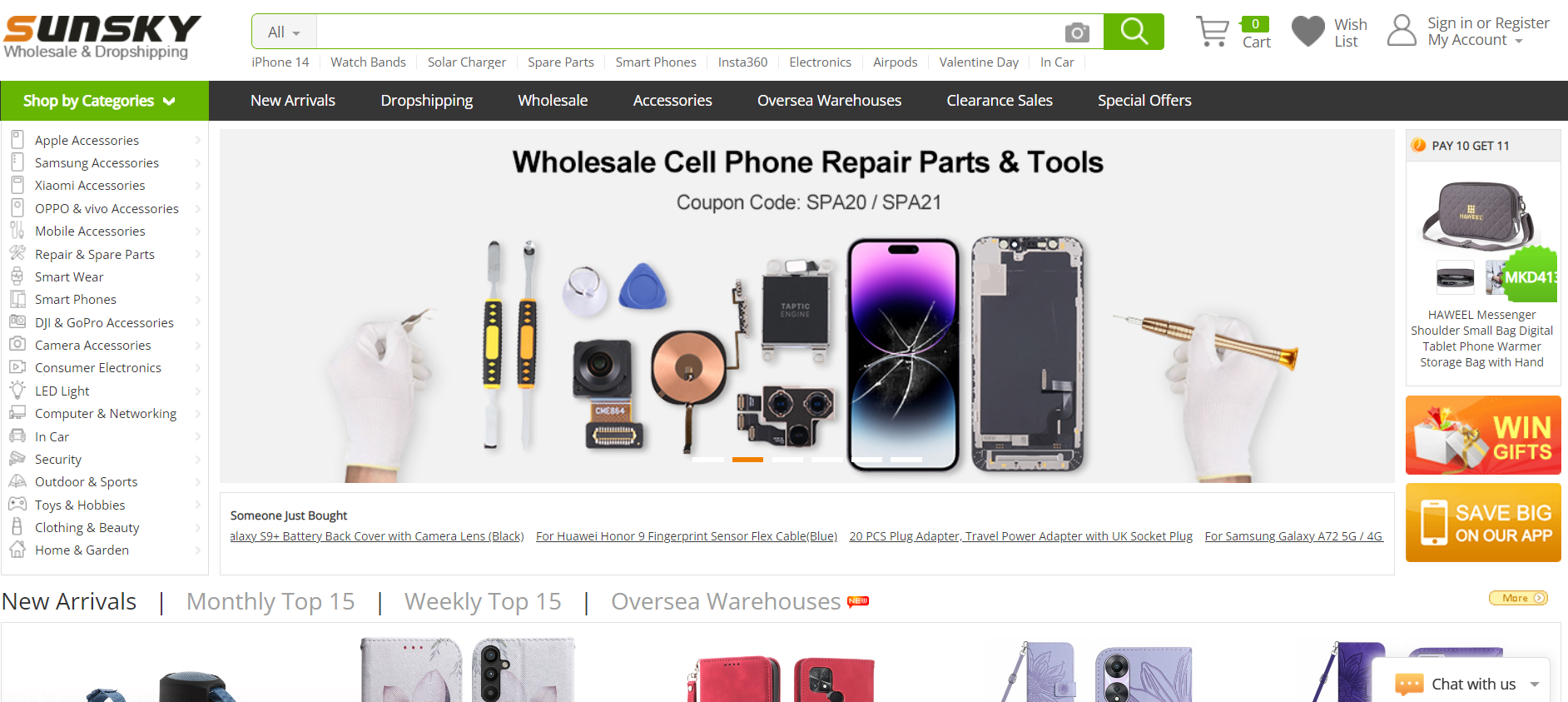Click the Home & Garden house icon
This screenshot has height=702, width=1568.
(17, 550)
